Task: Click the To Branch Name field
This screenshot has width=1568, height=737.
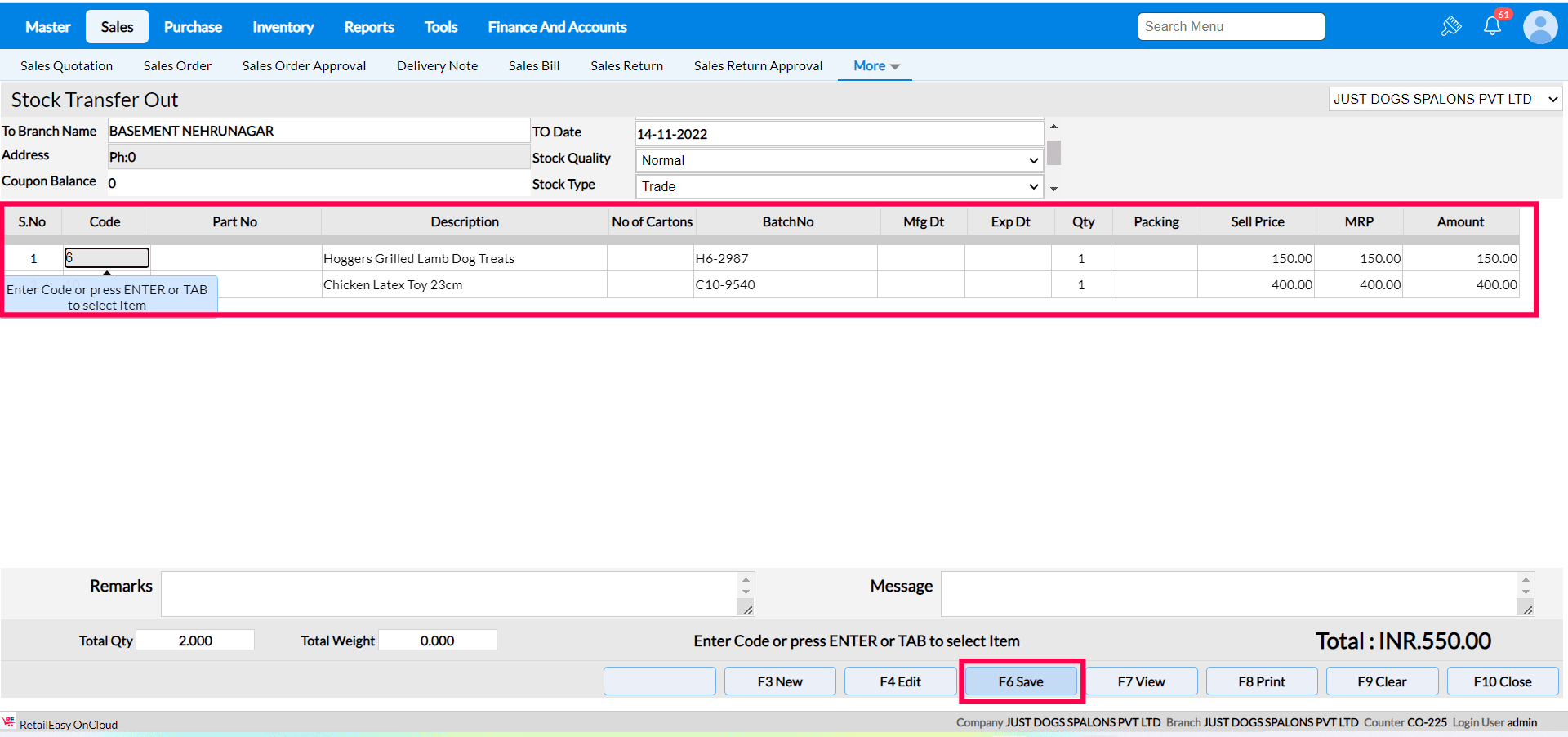Action: [x=318, y=131]
